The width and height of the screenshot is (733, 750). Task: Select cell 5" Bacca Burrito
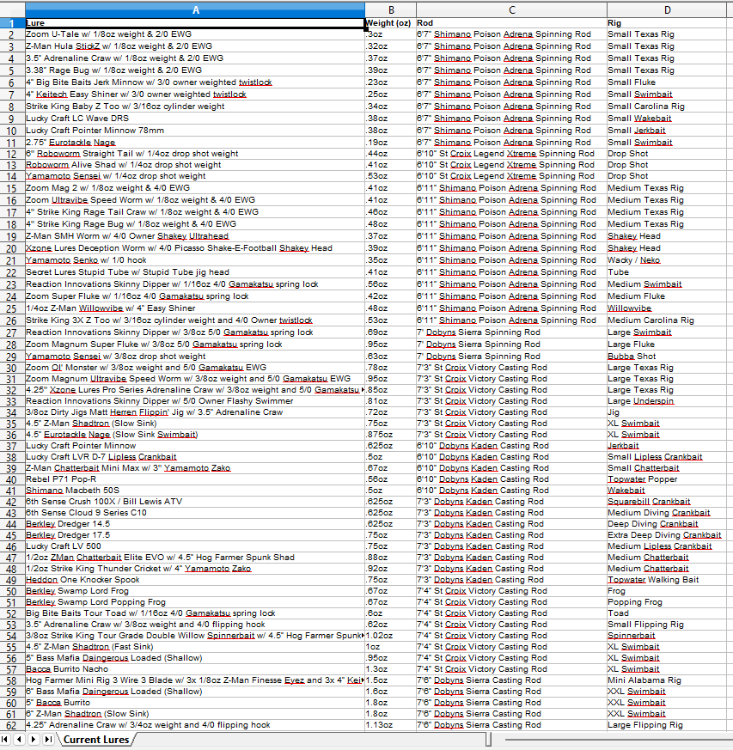tap(195, 703)
